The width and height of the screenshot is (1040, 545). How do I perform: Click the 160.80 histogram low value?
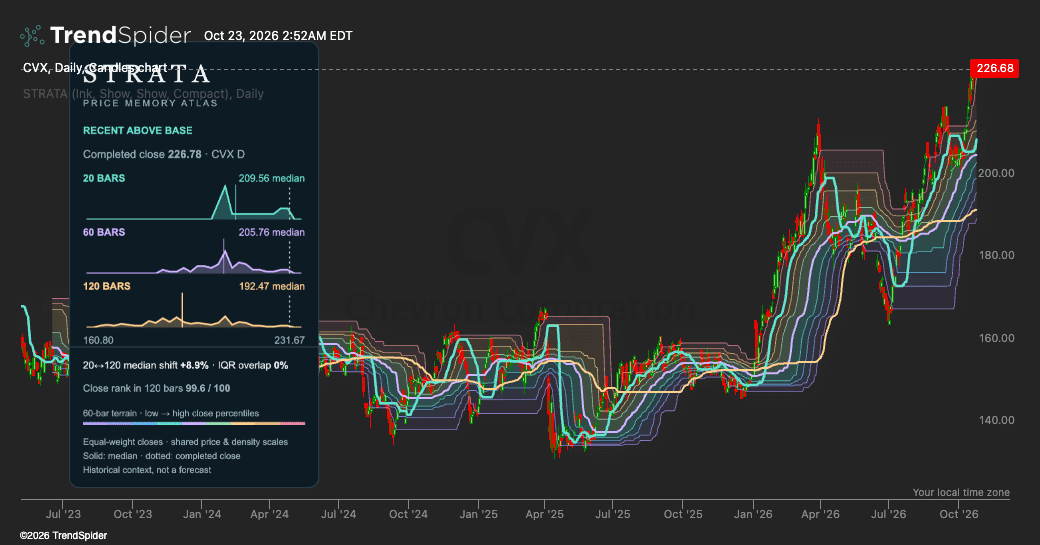coord(98,340)
